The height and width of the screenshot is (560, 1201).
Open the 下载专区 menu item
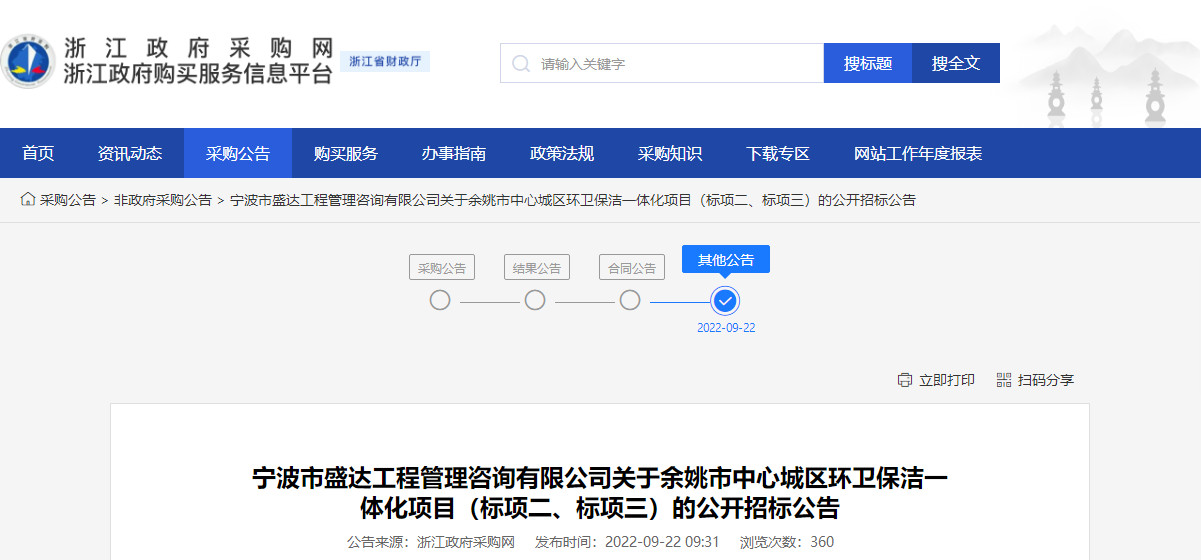click(778, 153)
